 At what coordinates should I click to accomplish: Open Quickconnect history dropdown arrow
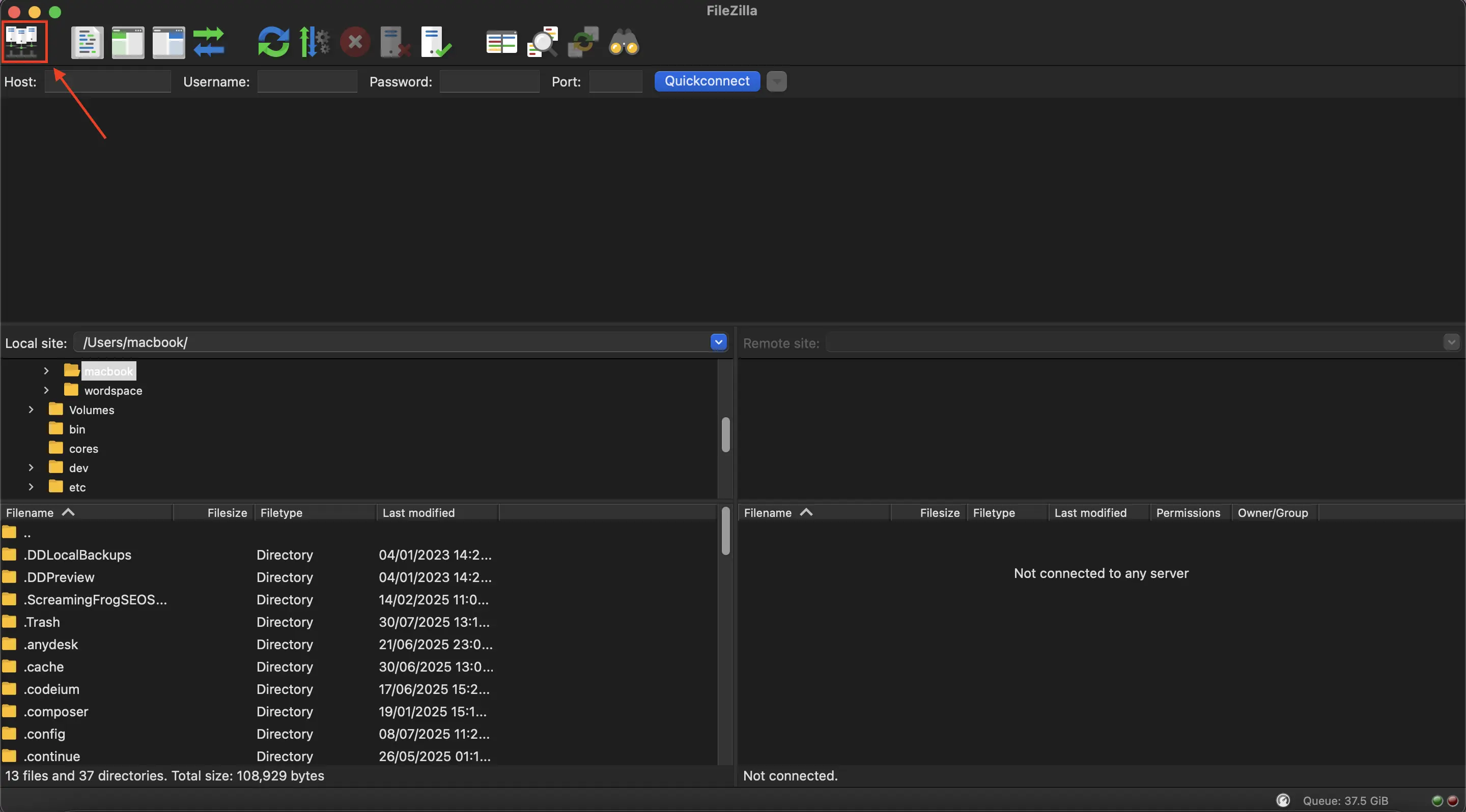pyautogui.click(x=776, y=81)
